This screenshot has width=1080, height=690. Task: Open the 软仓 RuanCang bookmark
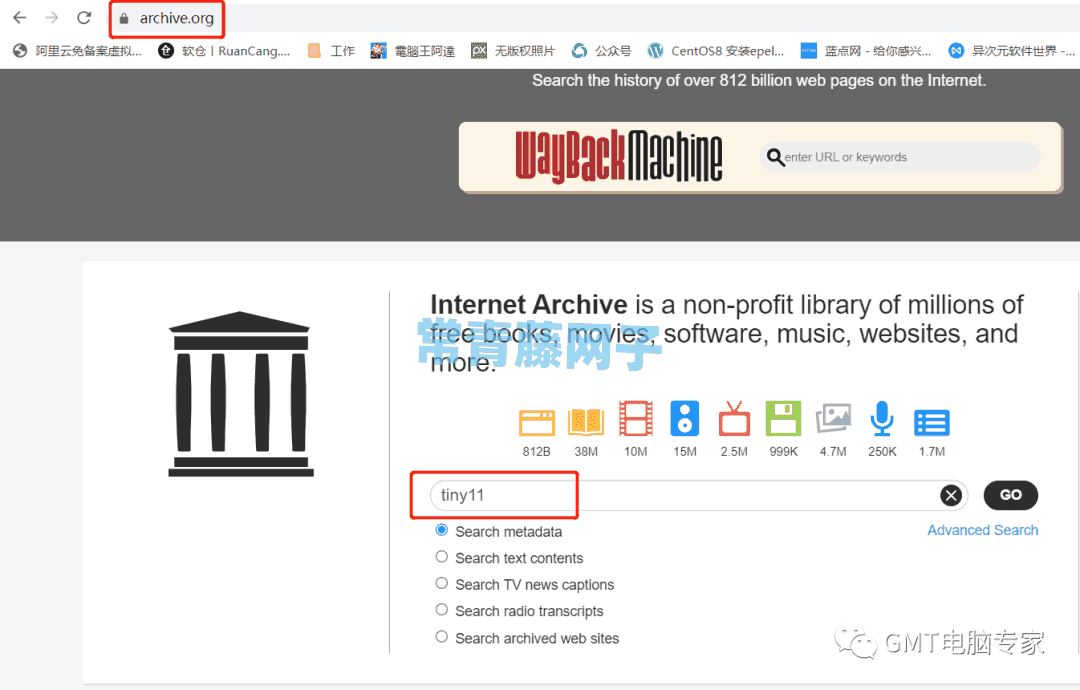click(225, 51)
